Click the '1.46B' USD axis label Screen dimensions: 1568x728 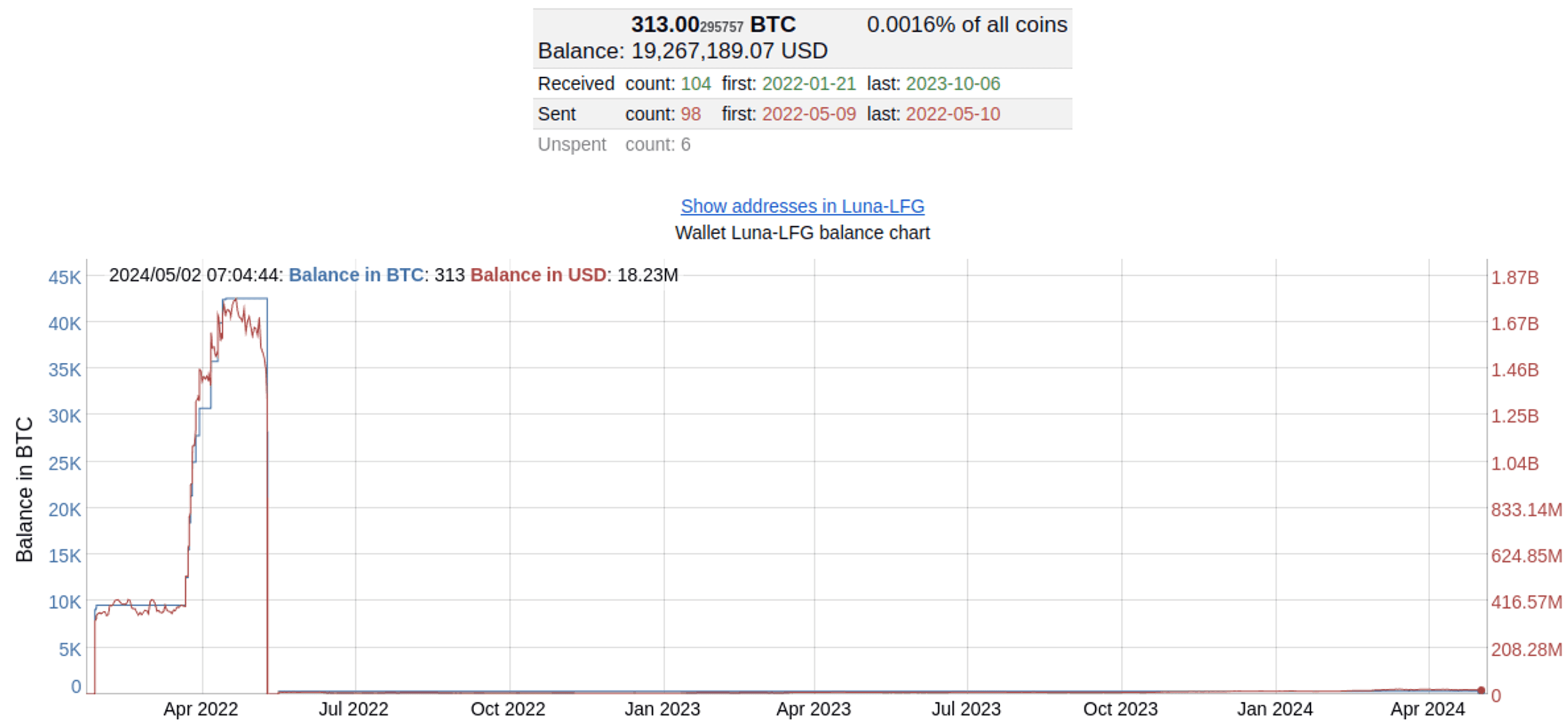click(1514, 370)
